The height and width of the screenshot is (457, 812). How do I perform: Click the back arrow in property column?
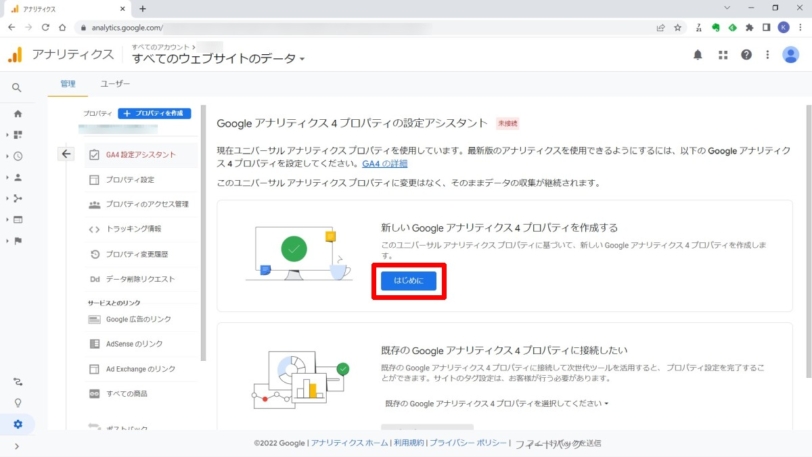(x=66, y=154)
